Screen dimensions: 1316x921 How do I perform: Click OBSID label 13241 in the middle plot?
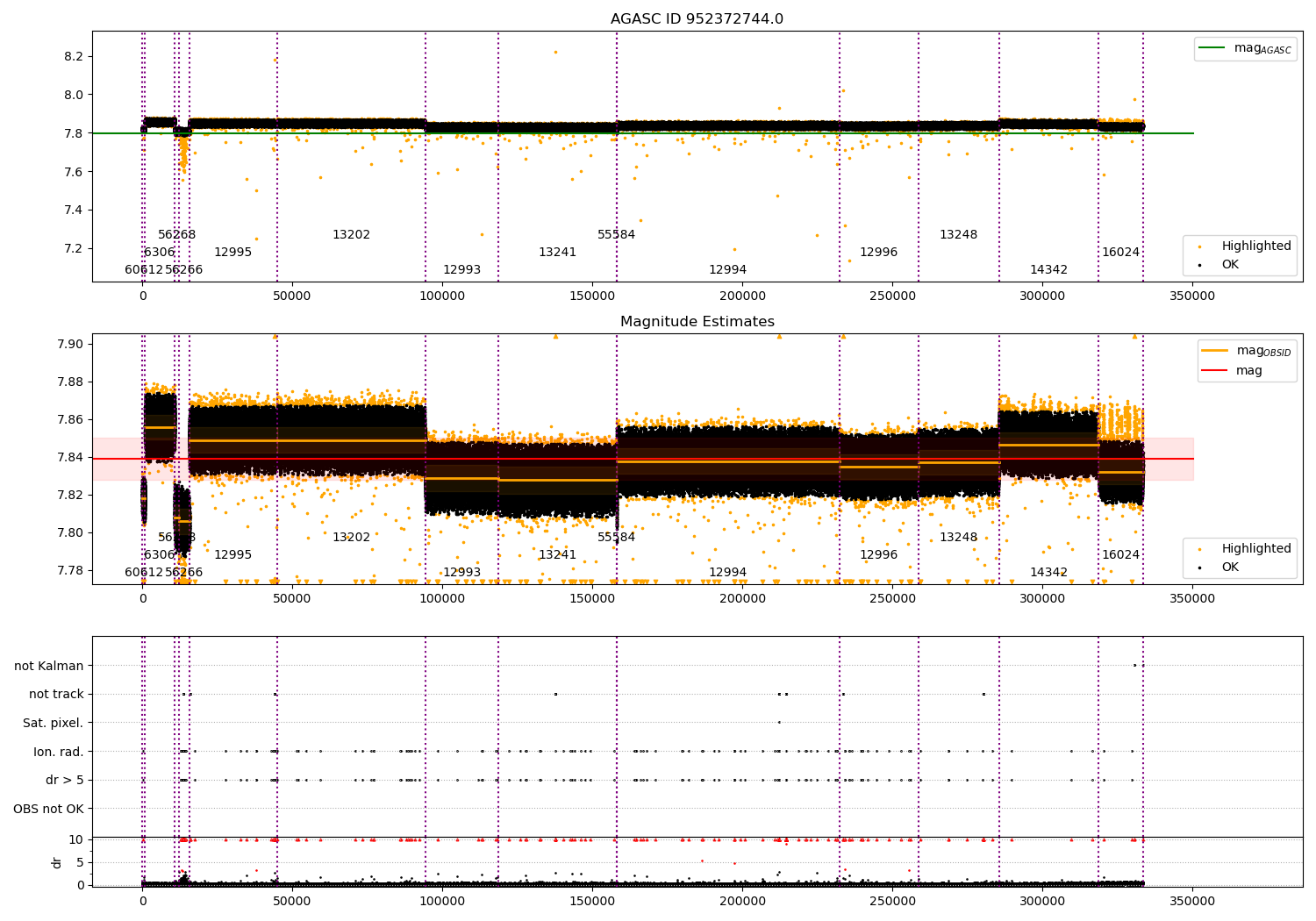pos(558,555)
